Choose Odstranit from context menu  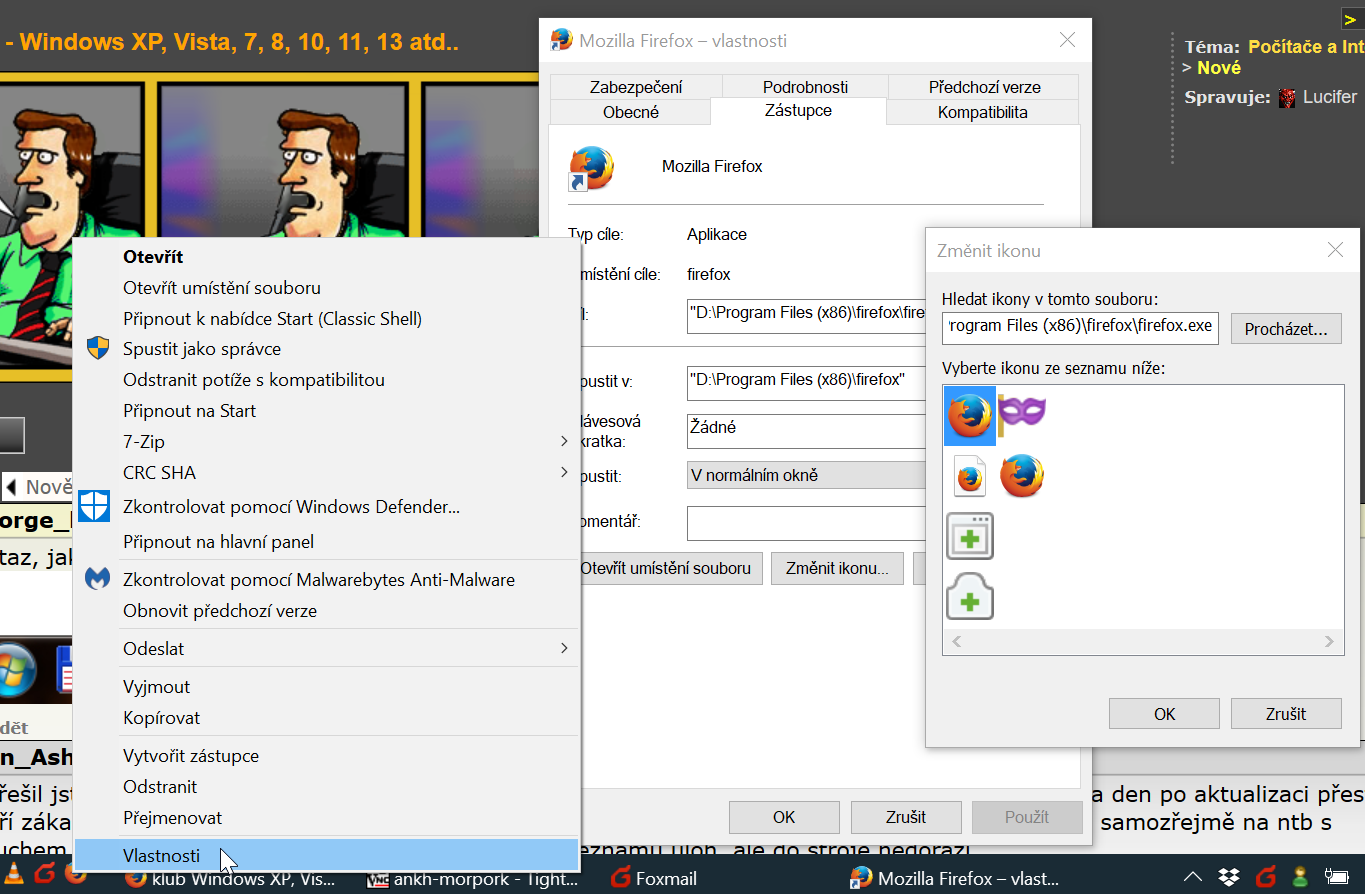(326, 786)
